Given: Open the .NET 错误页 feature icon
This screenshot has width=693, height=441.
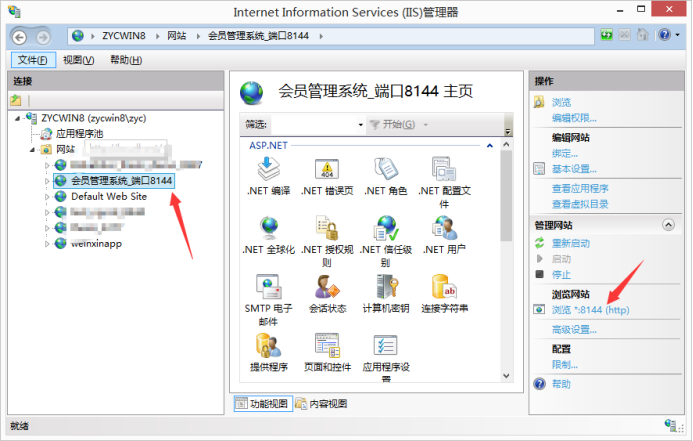Looking at the screenshot, I should tap(327, 170).
